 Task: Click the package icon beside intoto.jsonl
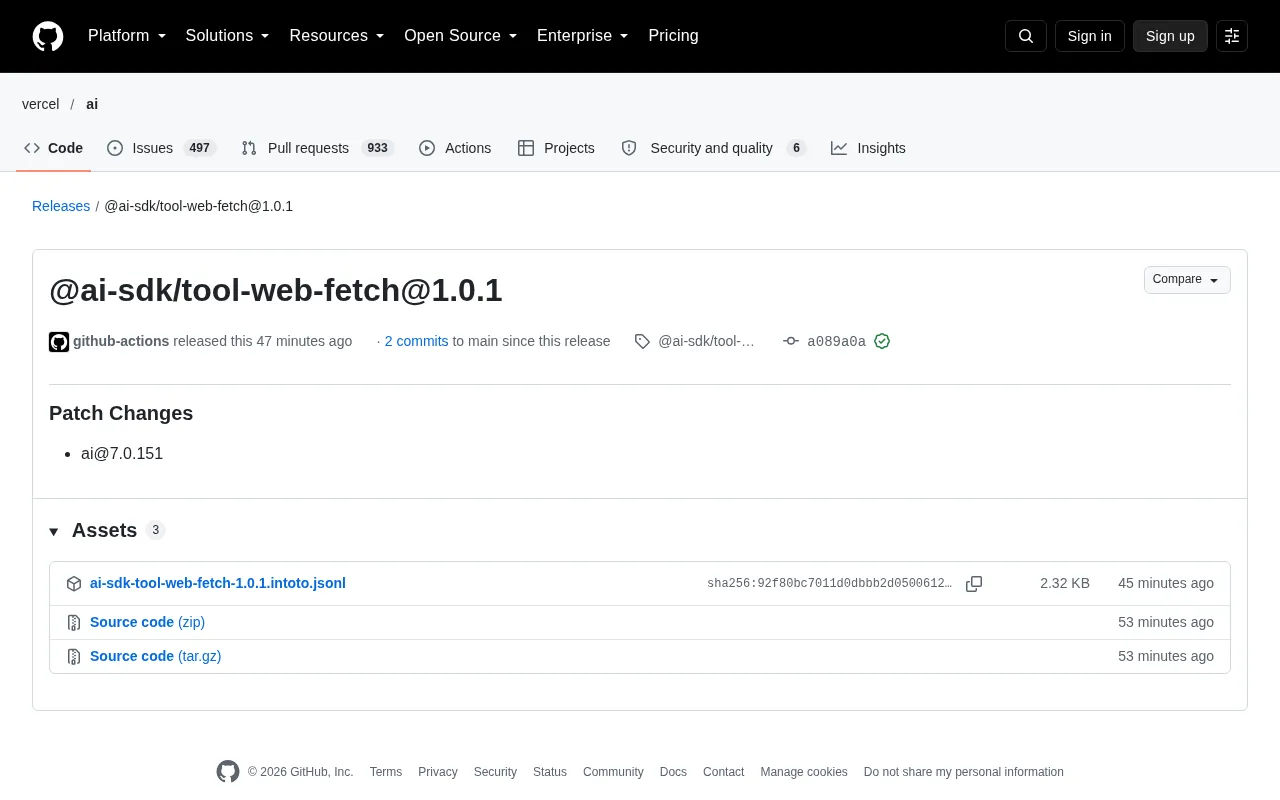(74, 584)
